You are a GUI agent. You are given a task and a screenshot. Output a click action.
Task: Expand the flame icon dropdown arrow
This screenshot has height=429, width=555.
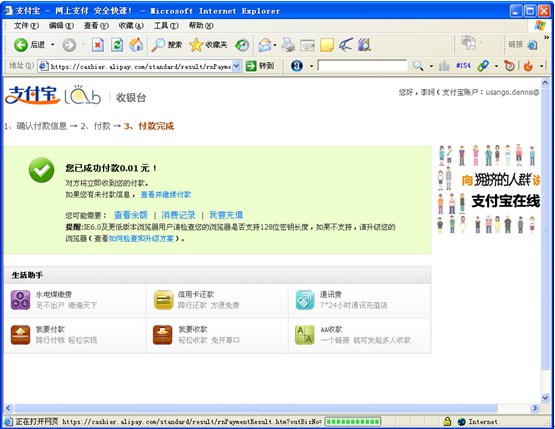pos(542,66)
